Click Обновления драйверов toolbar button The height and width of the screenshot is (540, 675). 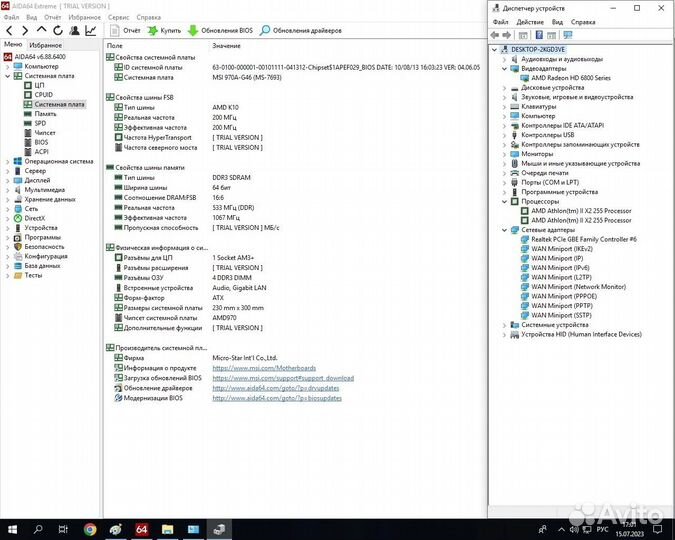pyautogui.click(x=301, y=31)
